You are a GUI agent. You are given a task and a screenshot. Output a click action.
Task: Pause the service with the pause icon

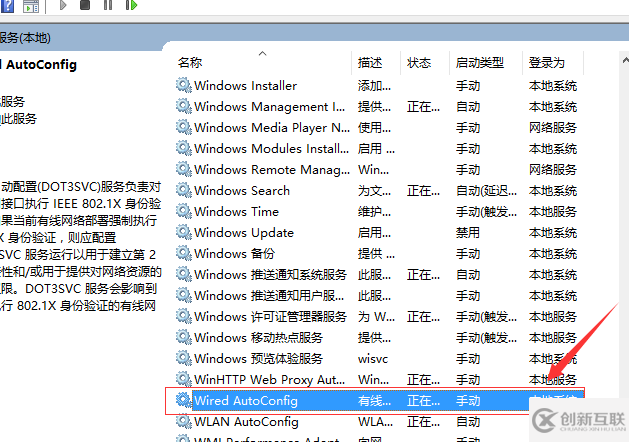[108, 5]
